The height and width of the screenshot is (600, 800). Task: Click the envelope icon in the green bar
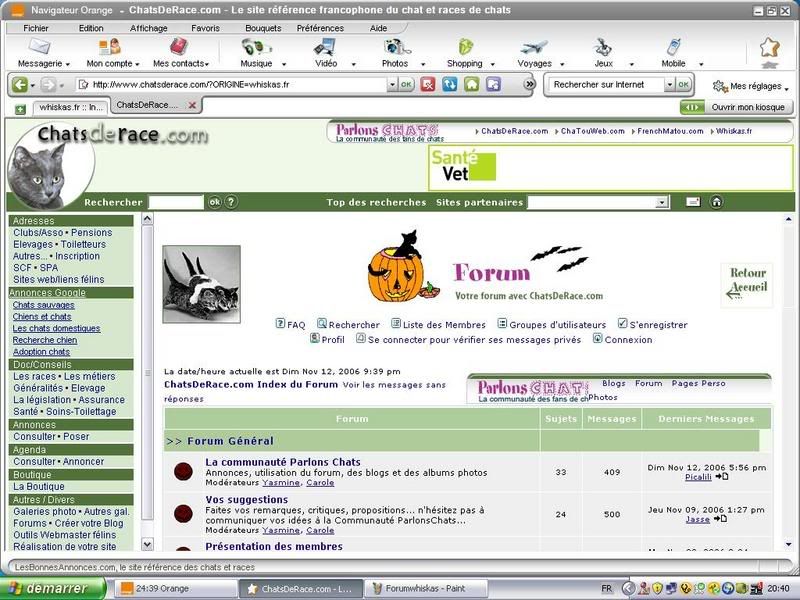click(693, 202)
